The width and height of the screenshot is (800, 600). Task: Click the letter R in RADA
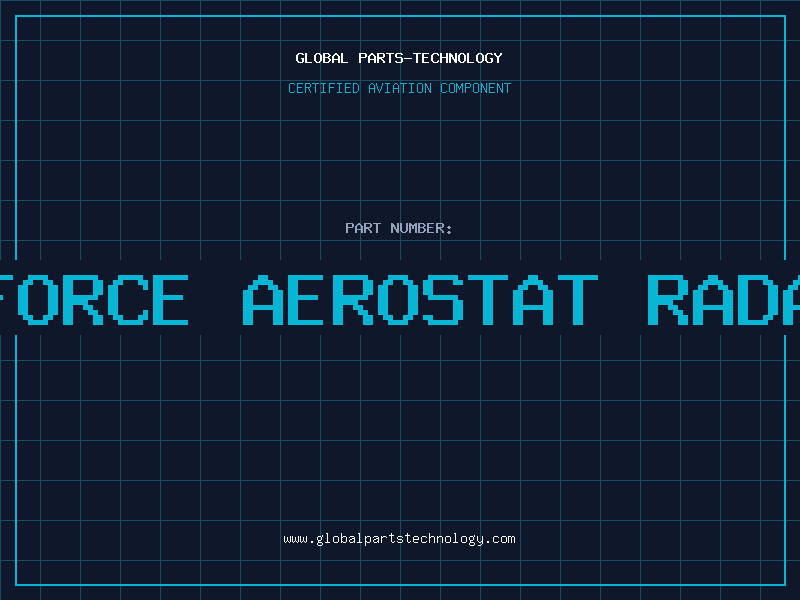(x=670, y=300)
